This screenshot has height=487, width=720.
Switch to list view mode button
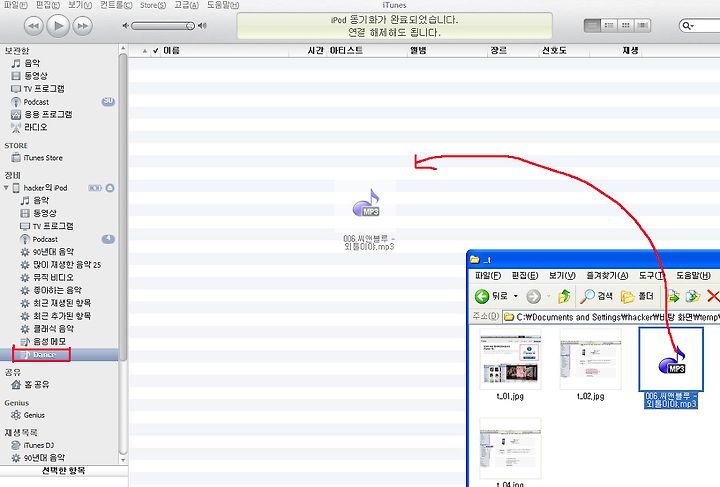(x=592, y=25)
